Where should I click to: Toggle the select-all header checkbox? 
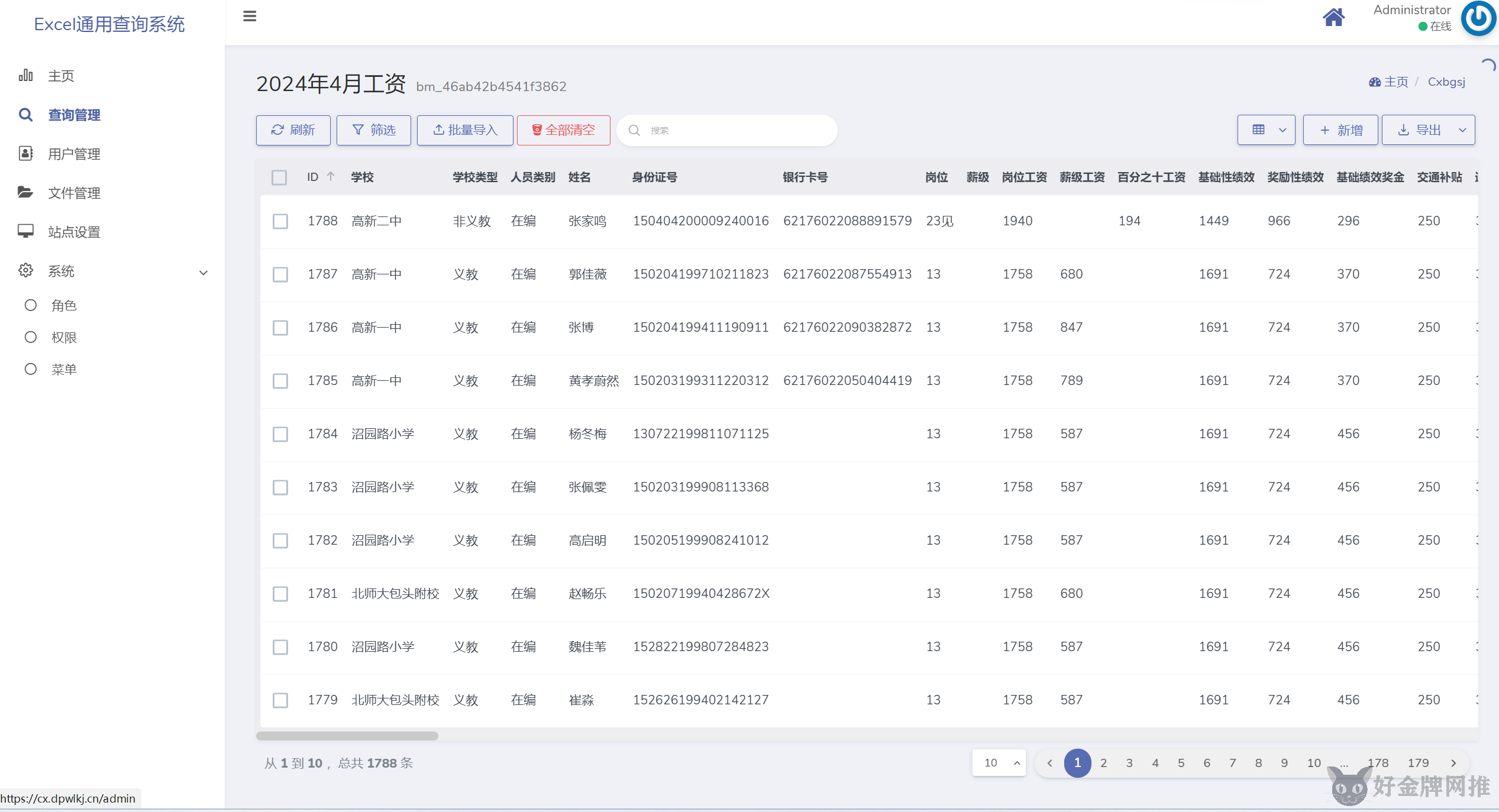[x=279, y=177]
